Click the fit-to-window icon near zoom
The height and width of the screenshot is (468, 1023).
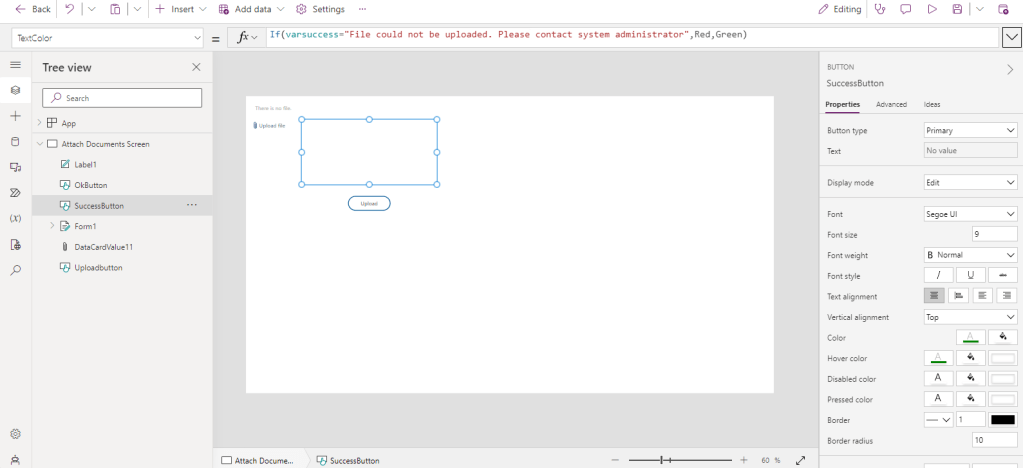point(800,460)
